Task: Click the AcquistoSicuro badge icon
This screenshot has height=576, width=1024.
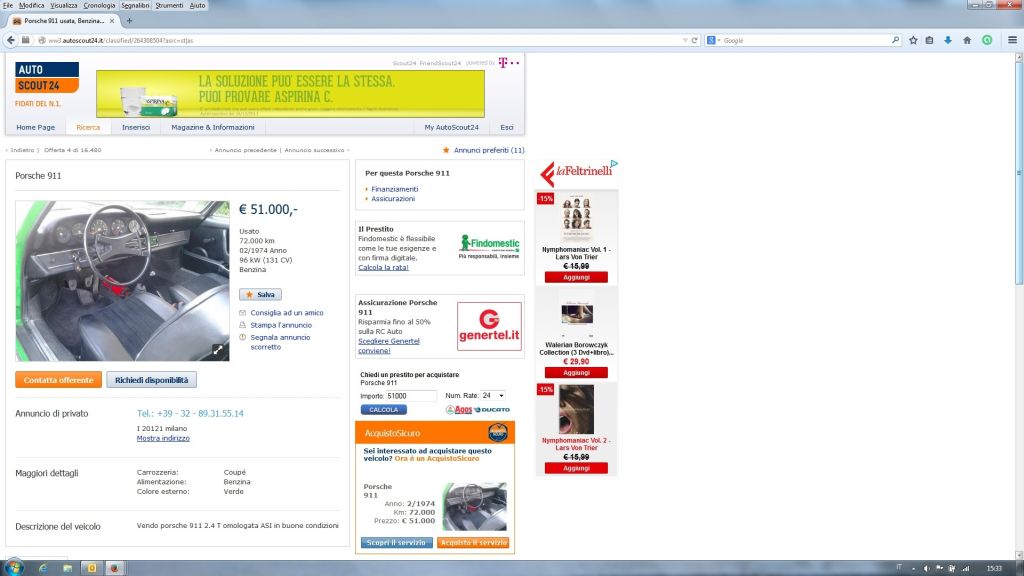Action: [x=498, y=432]
